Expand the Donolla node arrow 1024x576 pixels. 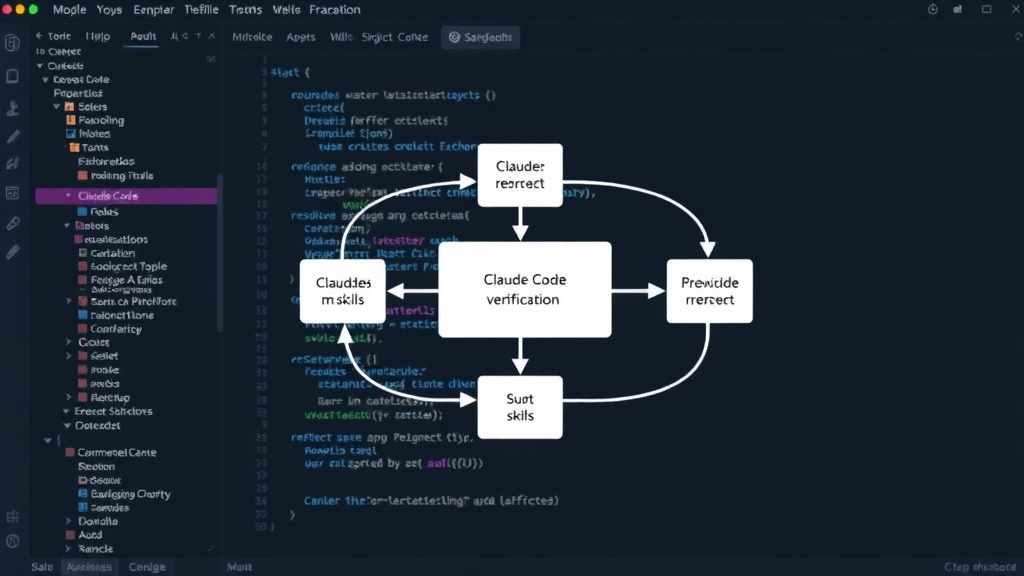click(x=69, y=521)
